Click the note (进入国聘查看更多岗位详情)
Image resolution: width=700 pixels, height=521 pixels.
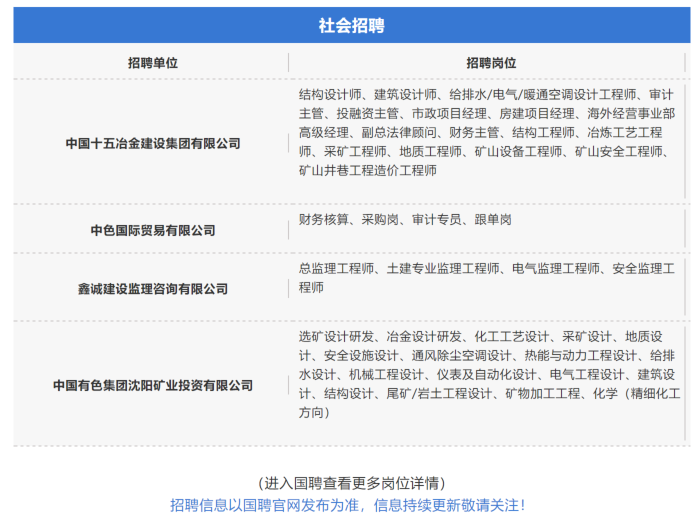(352, 483)
